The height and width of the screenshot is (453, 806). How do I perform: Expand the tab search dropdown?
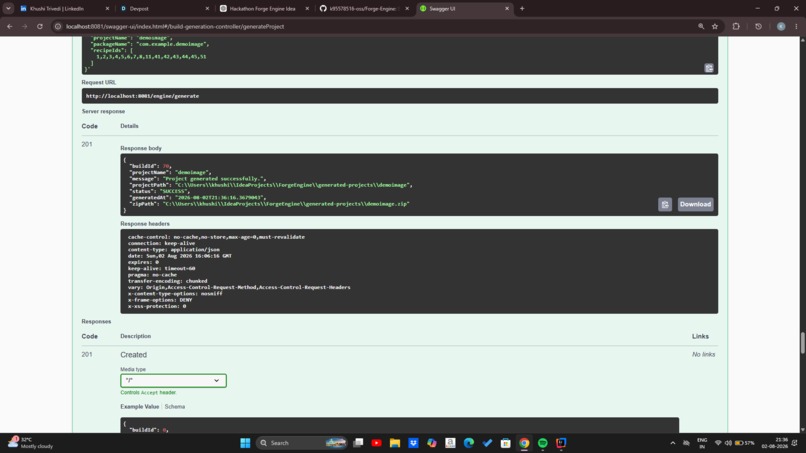pos(8,9)
